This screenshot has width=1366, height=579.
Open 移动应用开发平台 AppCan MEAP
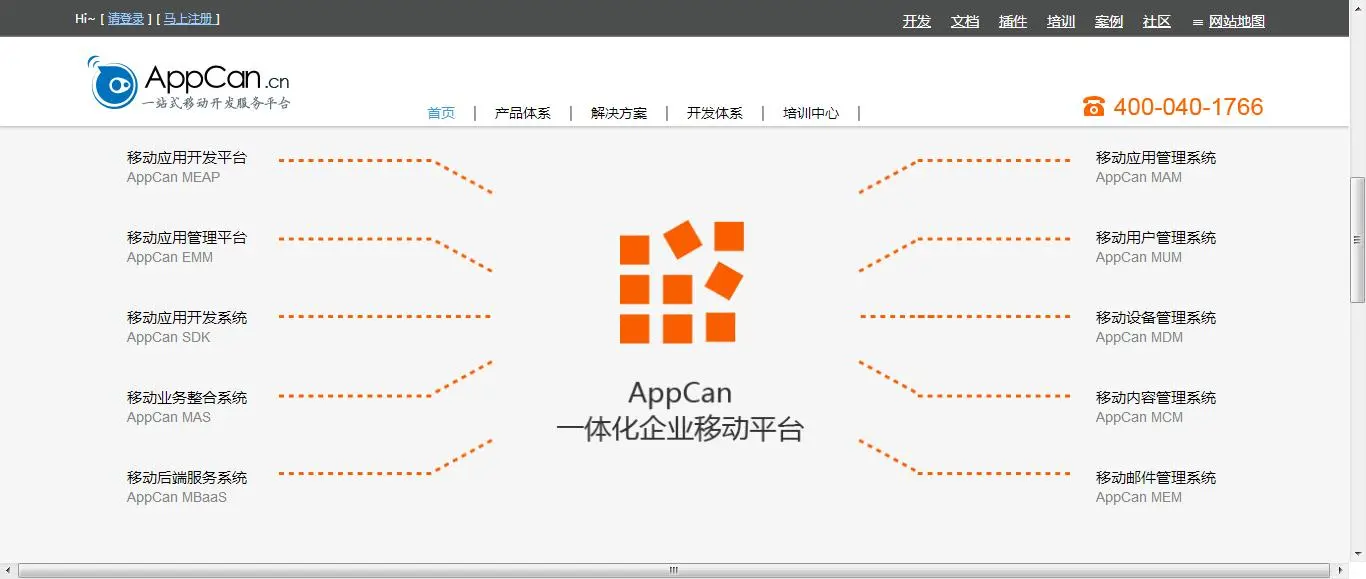point(187,167)
